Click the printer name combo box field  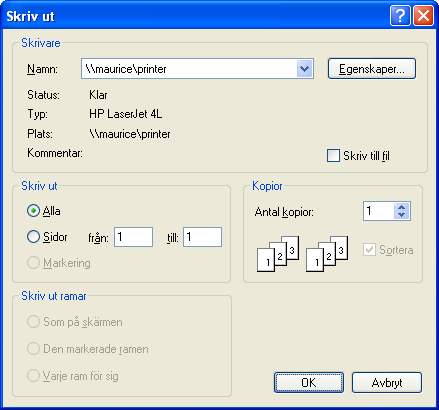pyautogui.click(x=197, y=69)
